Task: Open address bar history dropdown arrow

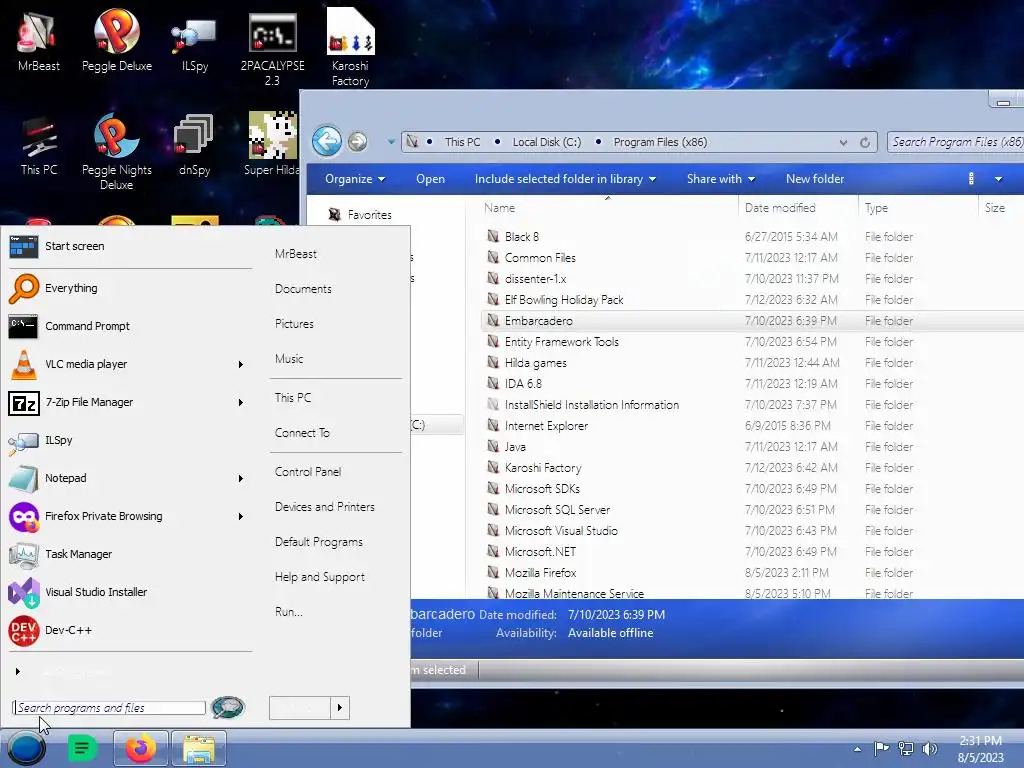Action: click(843, 142)
